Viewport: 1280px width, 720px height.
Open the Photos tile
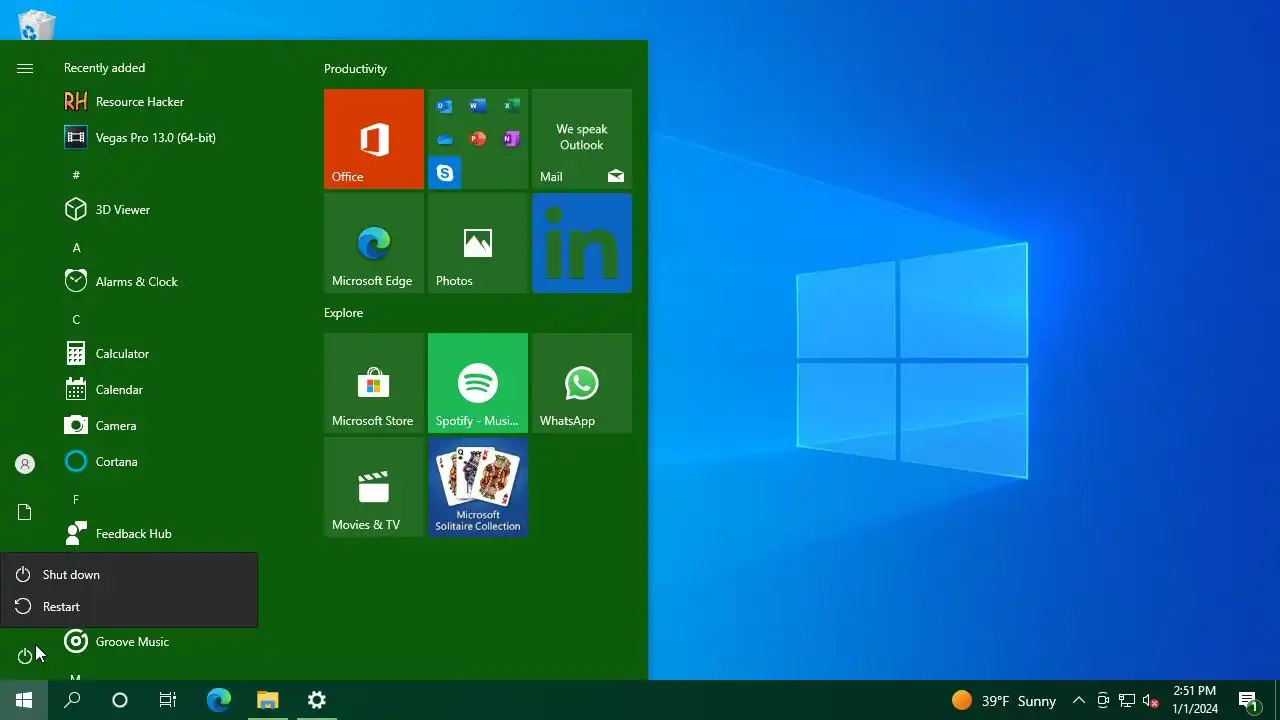[x=478, y=243]
